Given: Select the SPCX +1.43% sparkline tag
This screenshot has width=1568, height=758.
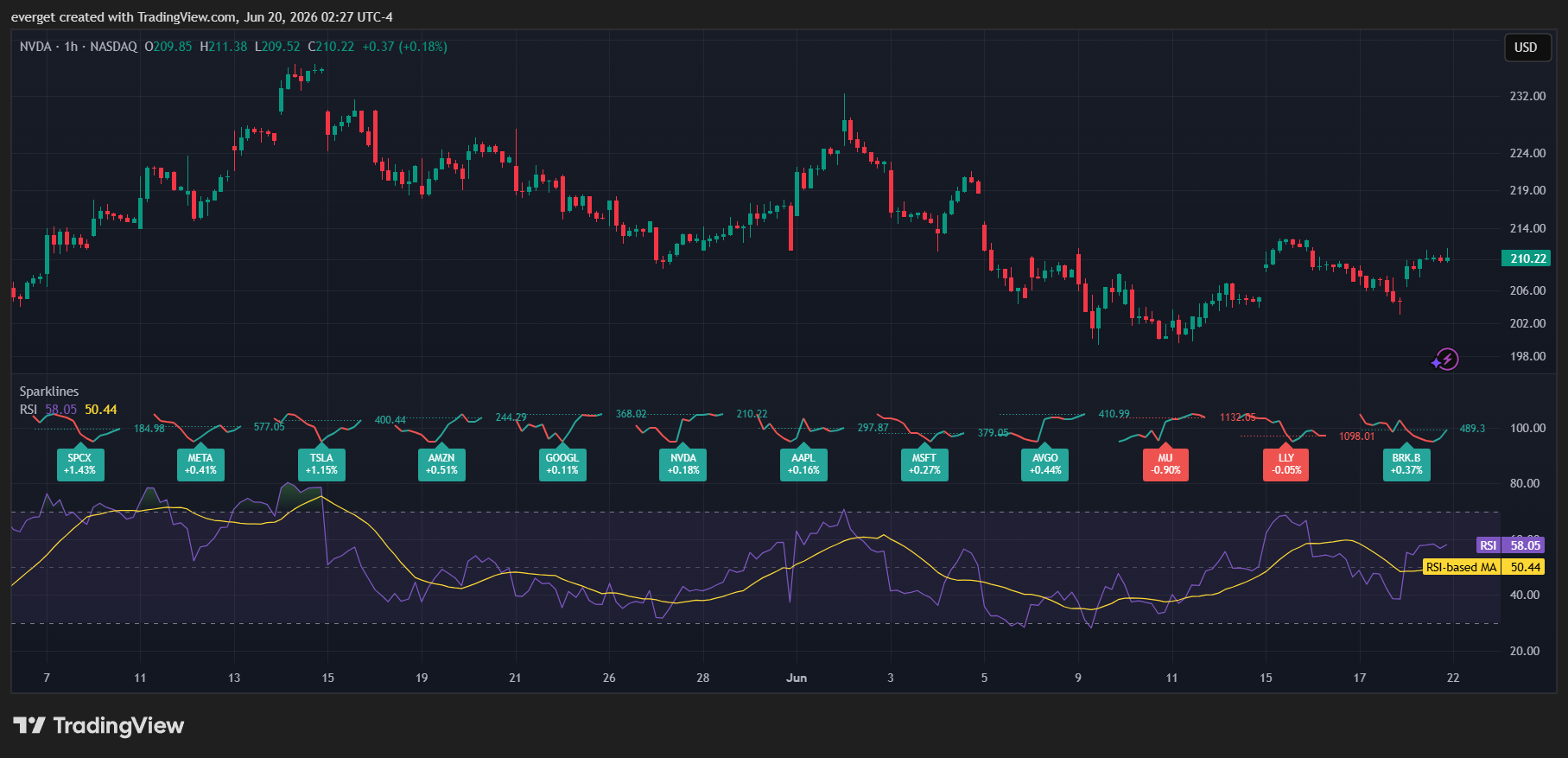Looking at the screenshot, I should coord(79,464).
